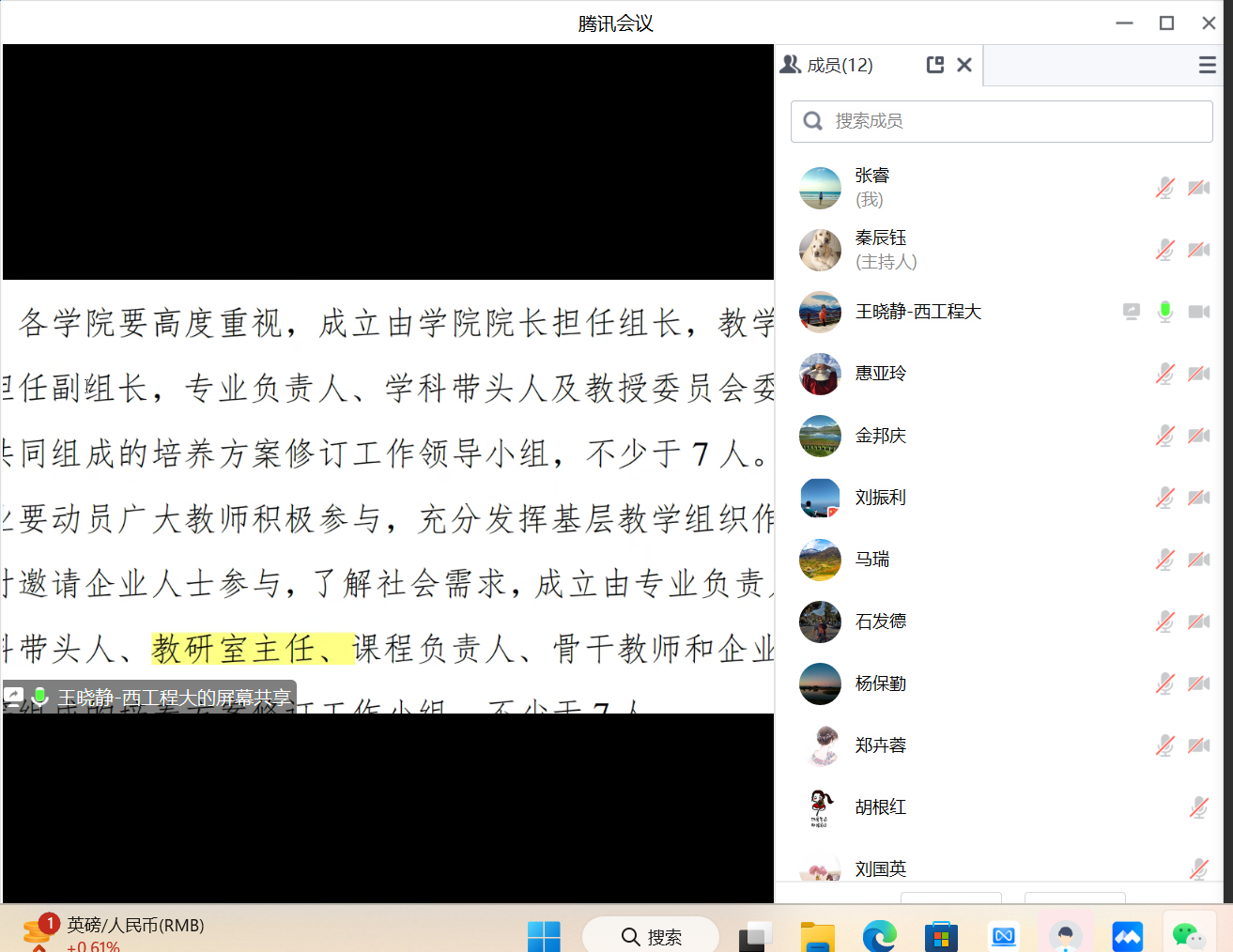Open the Windows Start menu
Image resolution: width=1233 pixels, height=952 pixels.
coord(544,936)
